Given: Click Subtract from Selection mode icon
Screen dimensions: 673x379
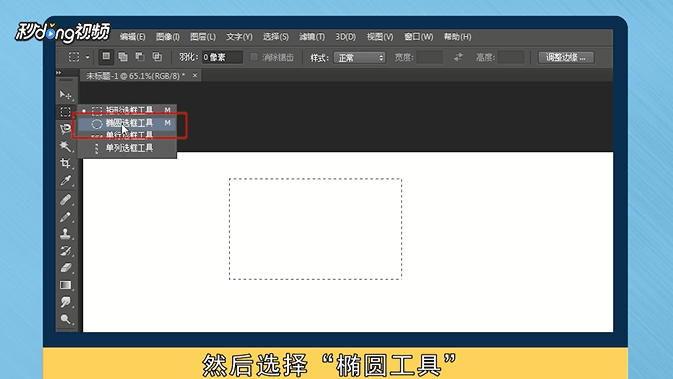Looking at the screenshot, I should (x=140, y=57).
